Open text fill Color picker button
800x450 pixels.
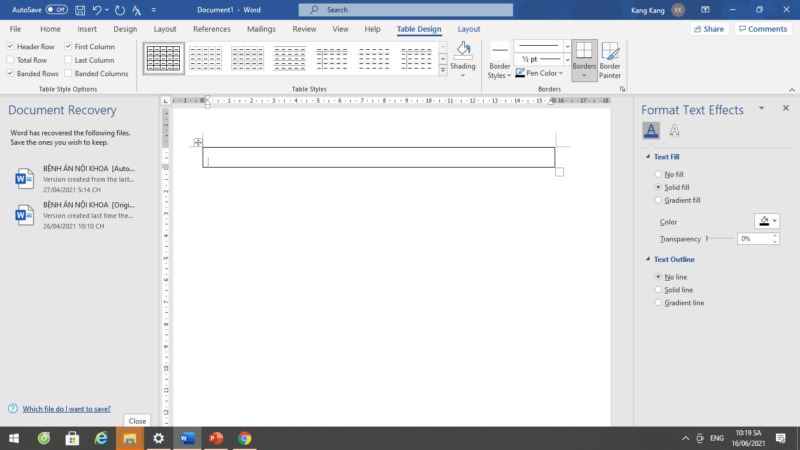coord(767,221)
